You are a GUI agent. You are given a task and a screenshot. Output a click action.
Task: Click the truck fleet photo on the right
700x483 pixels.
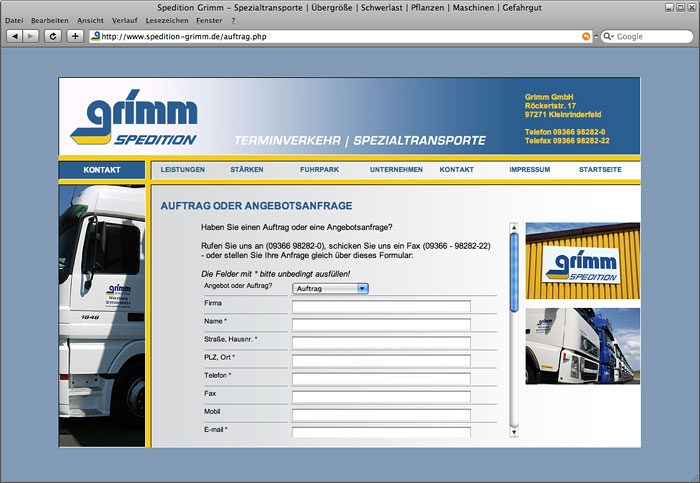[583, 346]
